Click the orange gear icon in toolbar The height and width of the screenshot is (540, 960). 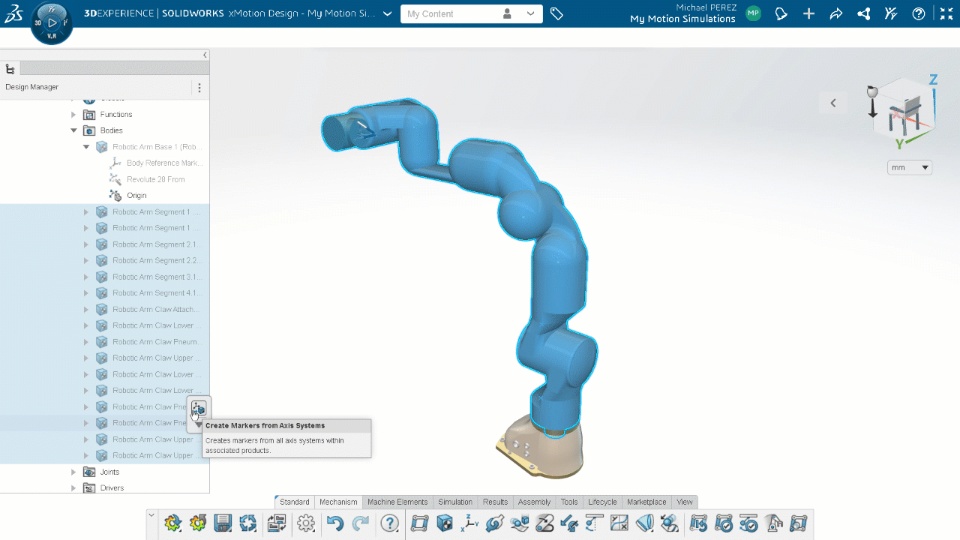pyautogui.click(x=198, y=523)
